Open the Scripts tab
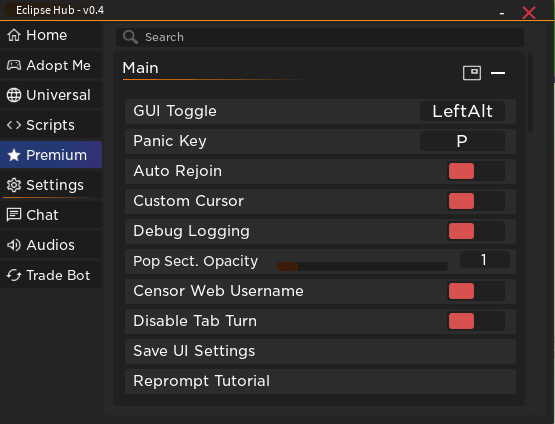The height and width of the screenshot is (424, 555). coord(51,125)
